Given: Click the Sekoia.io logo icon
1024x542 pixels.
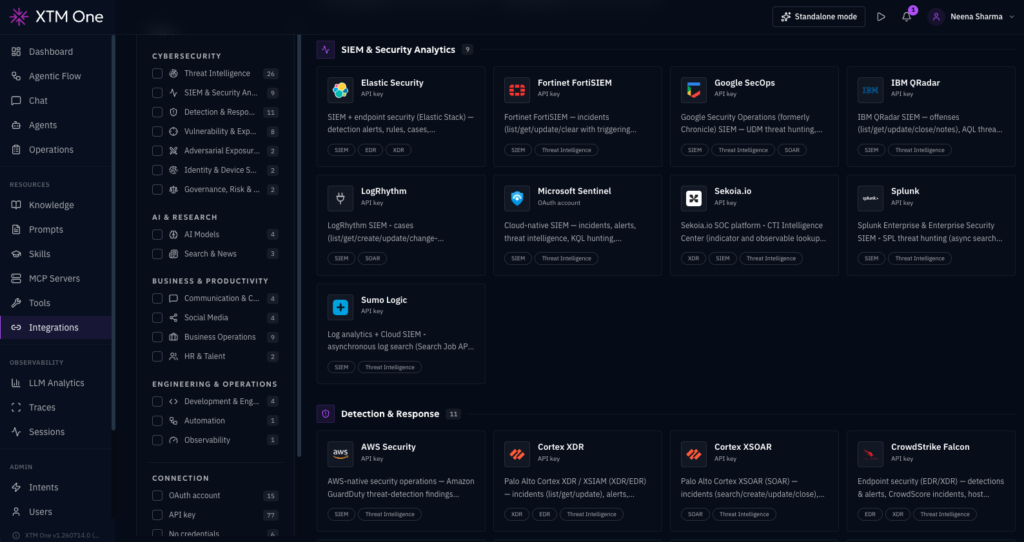Looking at the screenshot, I should click(694, 199).
